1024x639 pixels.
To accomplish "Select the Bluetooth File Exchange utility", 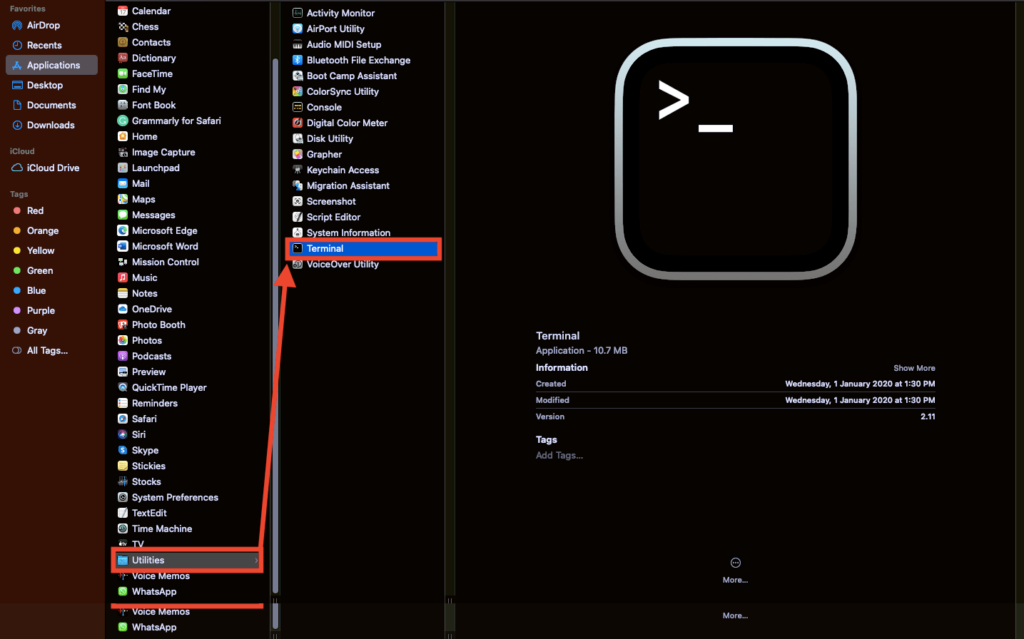I will [x=358, y=60].
